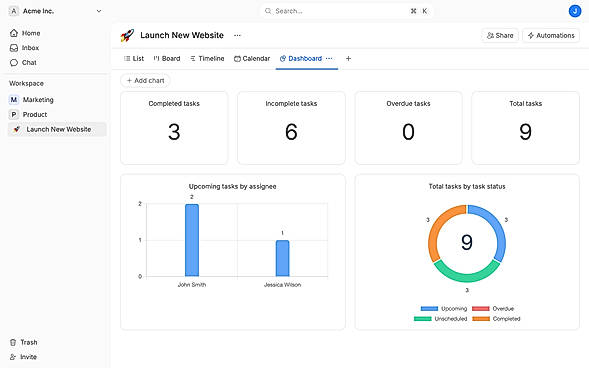Image resolution: width=589 pixels, height=368 pixels.
Task: Toggle the Completed legend orange swatch
Action: pyautogui.click(x=481, y=319)
